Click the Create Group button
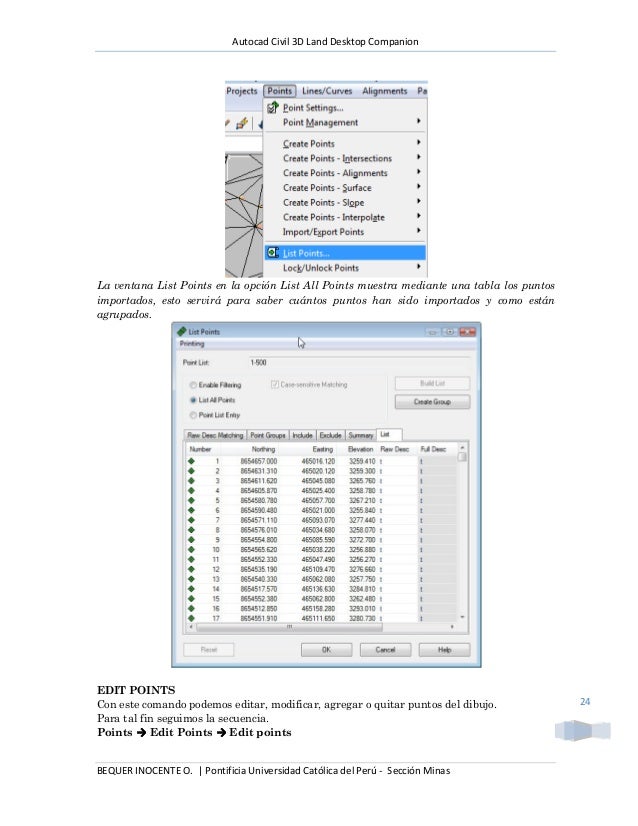The width and height of the screenshot is (638, 826). click(432, 402)
